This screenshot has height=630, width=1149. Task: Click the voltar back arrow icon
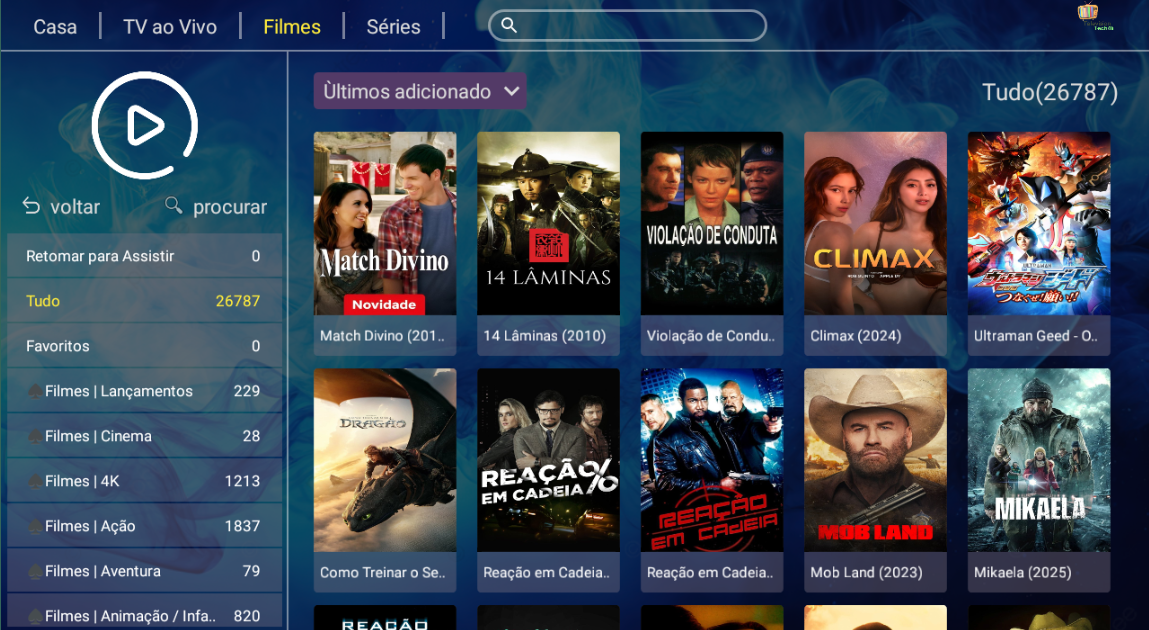click(x=31, y=207)
